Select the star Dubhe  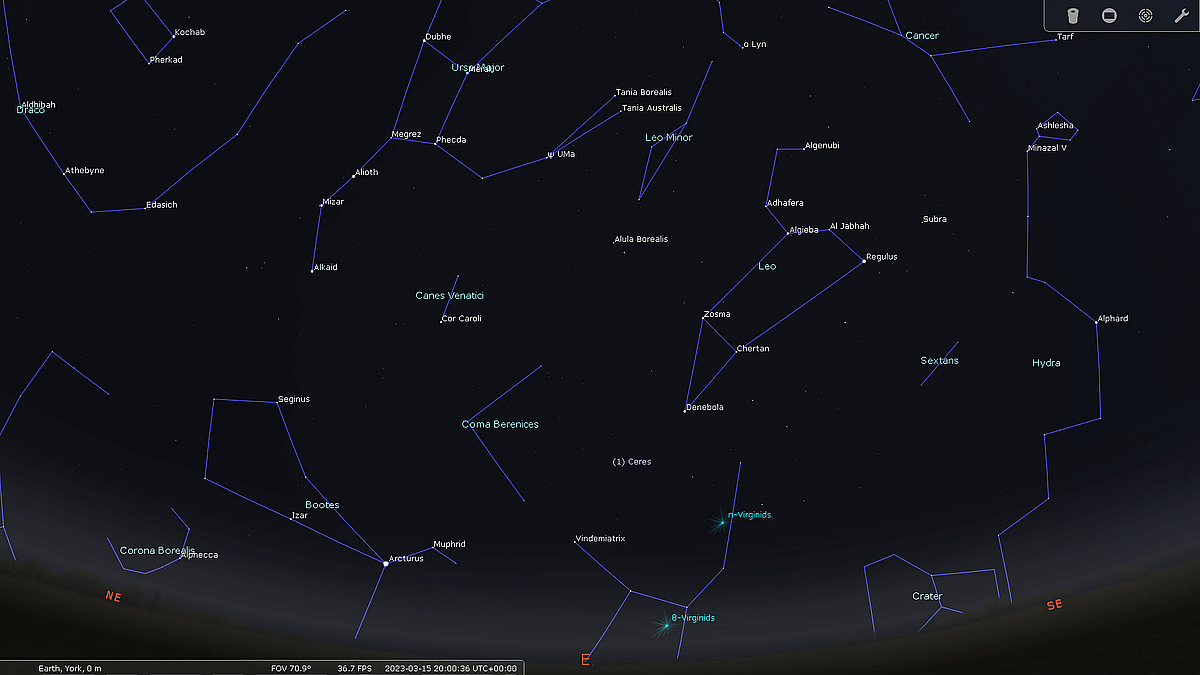click(x=424, y=41)
